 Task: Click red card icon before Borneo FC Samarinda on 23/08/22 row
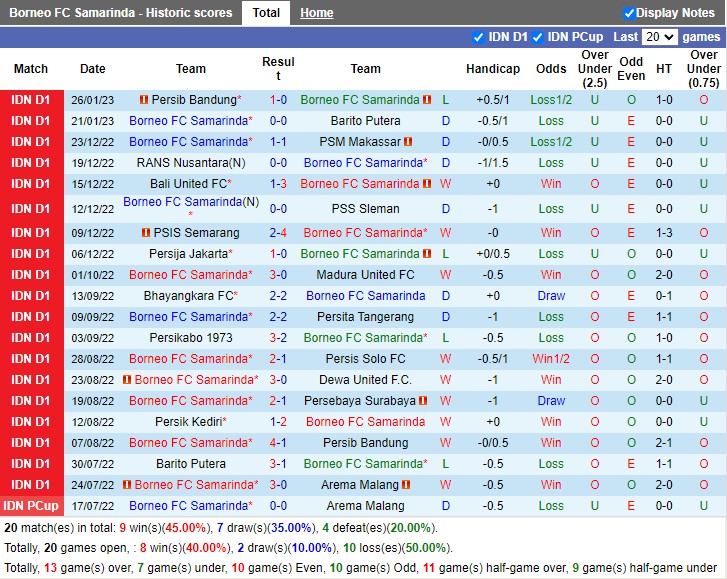coord(127,380)
